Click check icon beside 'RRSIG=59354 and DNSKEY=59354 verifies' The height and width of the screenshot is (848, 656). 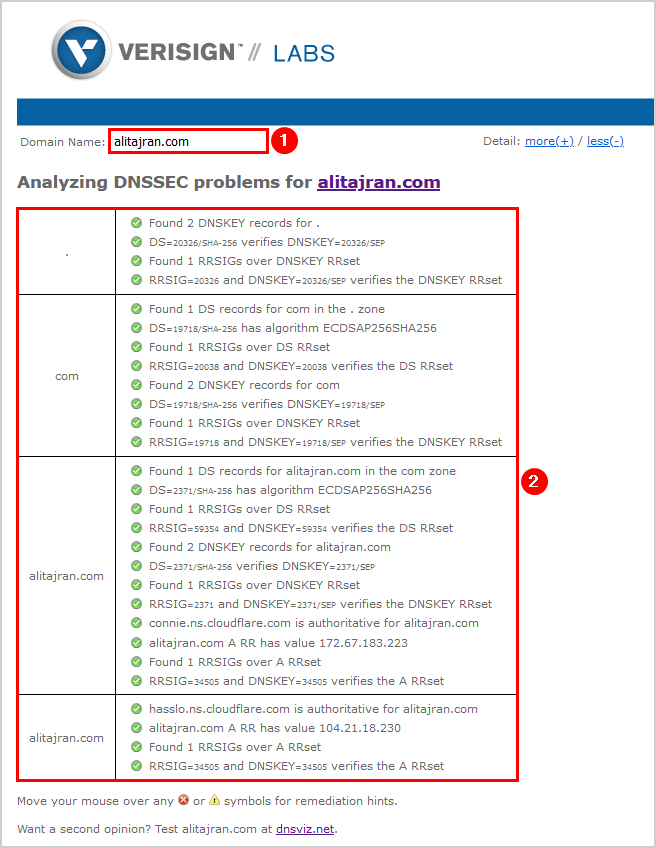point(137,528)
